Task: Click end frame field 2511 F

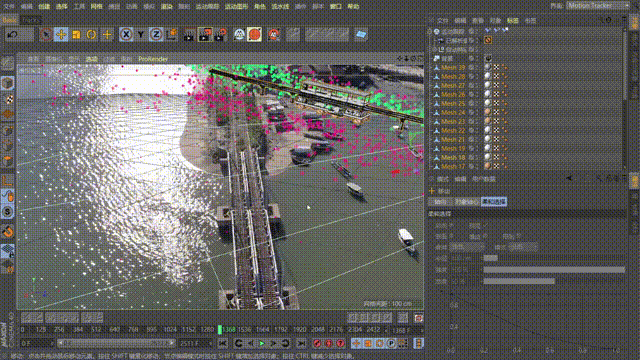Action: point(195,344)
